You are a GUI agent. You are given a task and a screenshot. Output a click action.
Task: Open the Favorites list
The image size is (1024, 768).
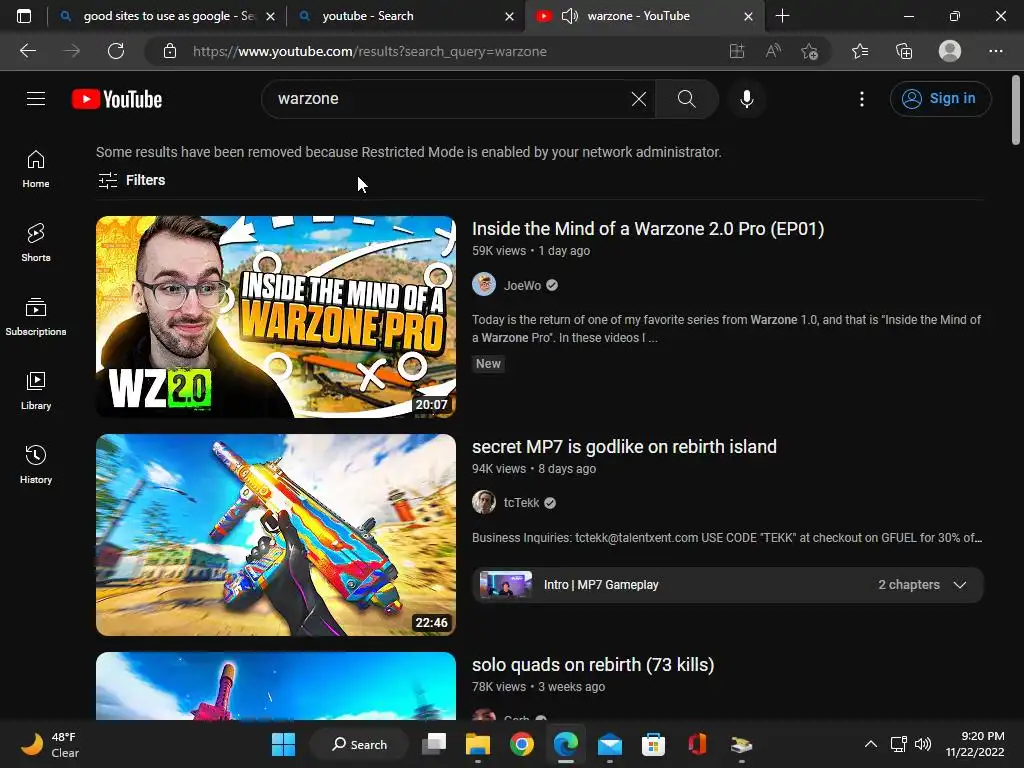coord(860,51)
